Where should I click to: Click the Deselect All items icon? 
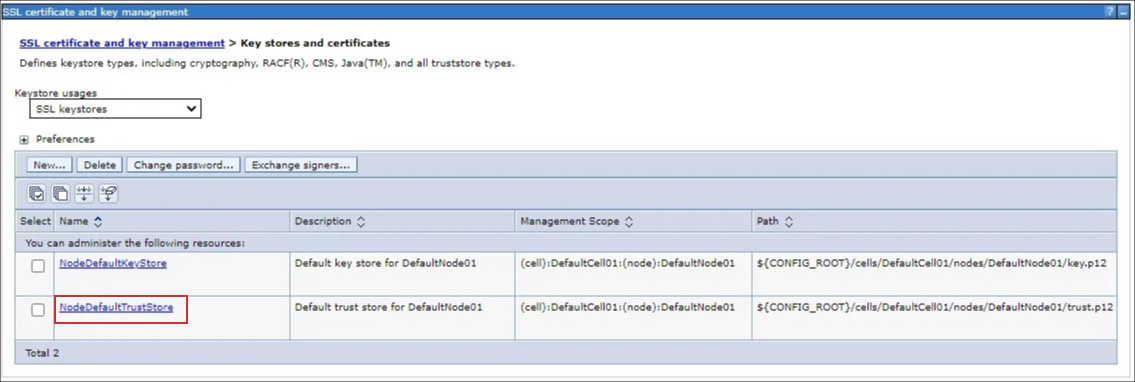(61, 193)
